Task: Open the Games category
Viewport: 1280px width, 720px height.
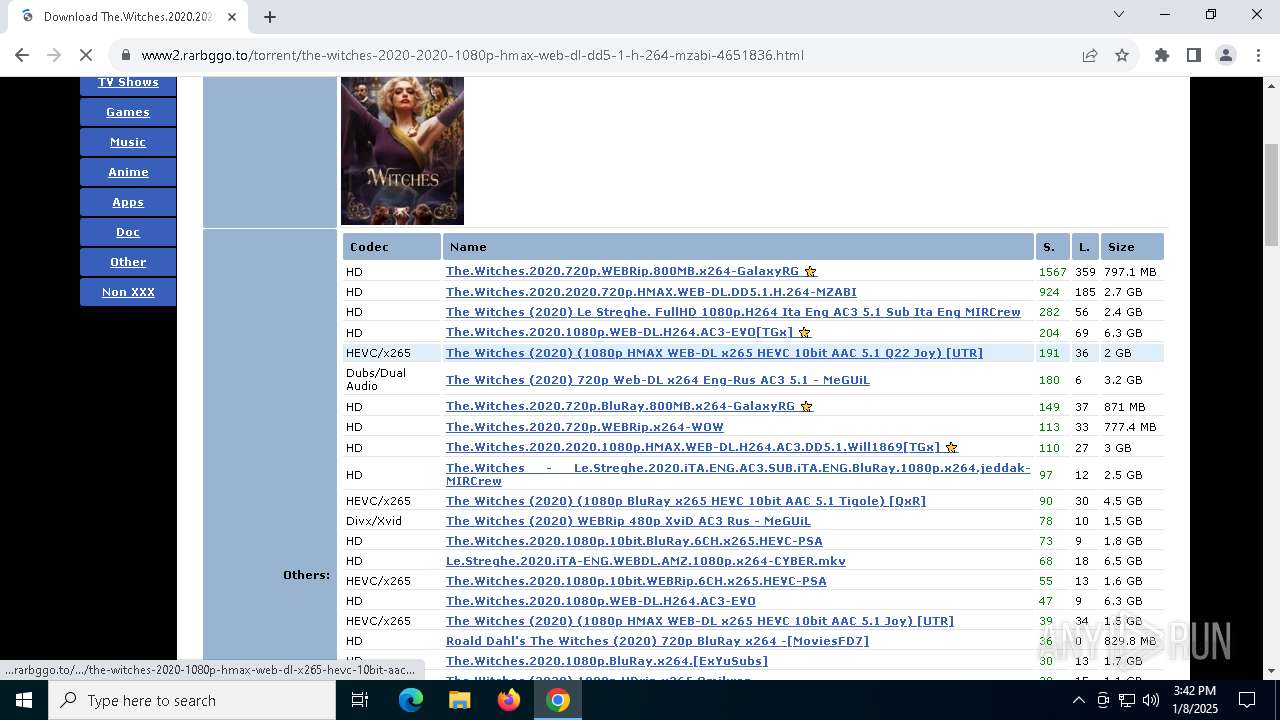Action: point(128,112)
